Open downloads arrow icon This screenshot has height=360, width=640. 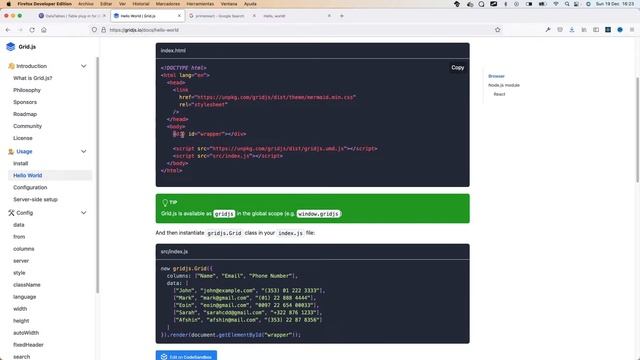click(572, 30)
